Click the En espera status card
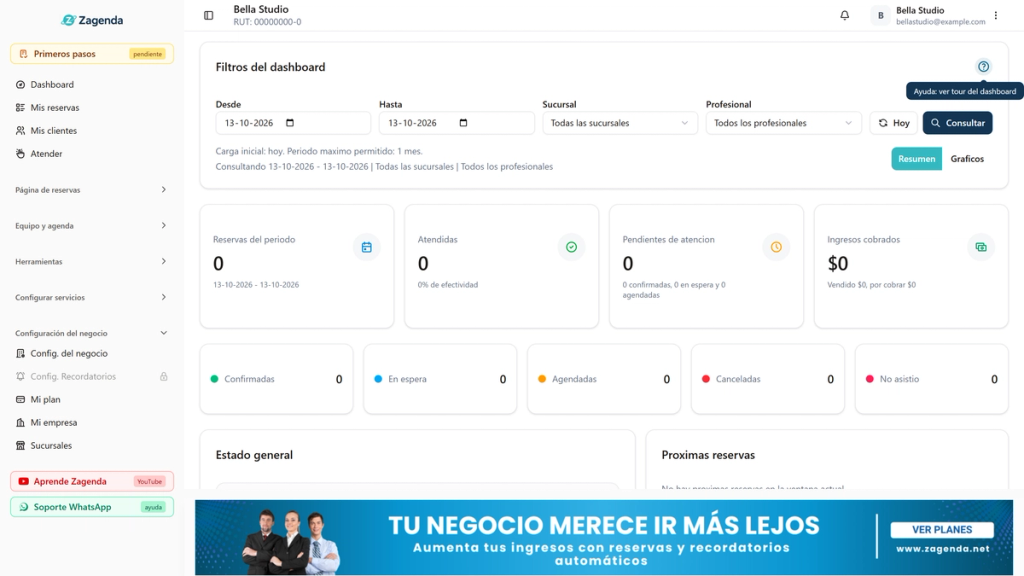Viewport: 1024px width, 576px height. [x=440, y=379]
